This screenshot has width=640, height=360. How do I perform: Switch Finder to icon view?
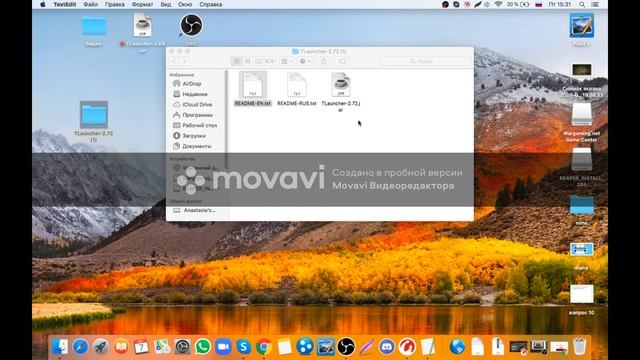237,61
